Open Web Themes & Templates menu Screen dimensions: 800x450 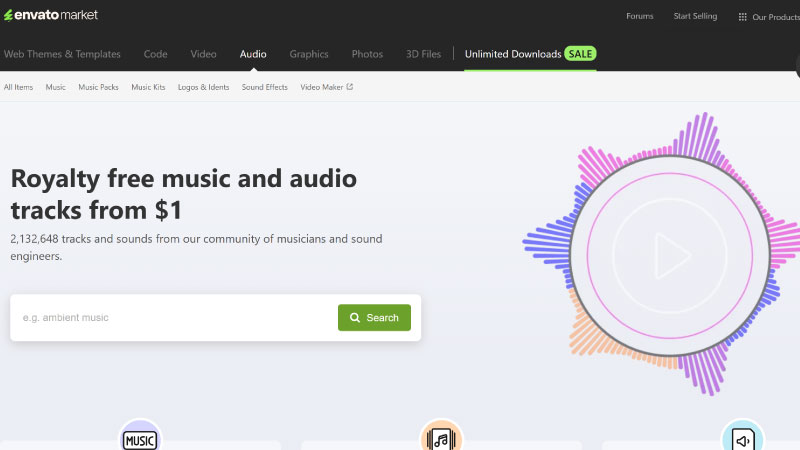pos(62,54)
